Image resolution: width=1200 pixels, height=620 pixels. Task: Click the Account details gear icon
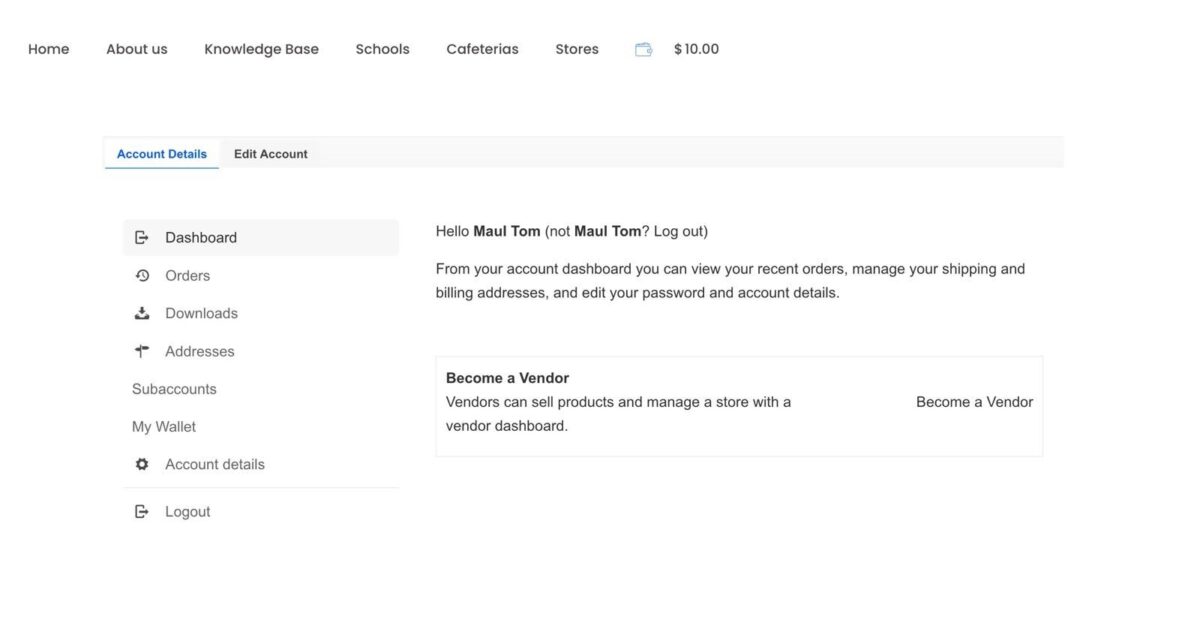pos(142,464)
